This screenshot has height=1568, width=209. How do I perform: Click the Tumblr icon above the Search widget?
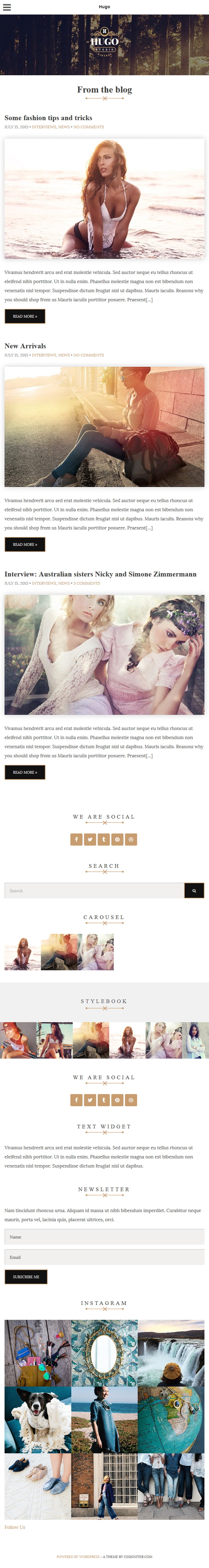(x=103, y=840)
